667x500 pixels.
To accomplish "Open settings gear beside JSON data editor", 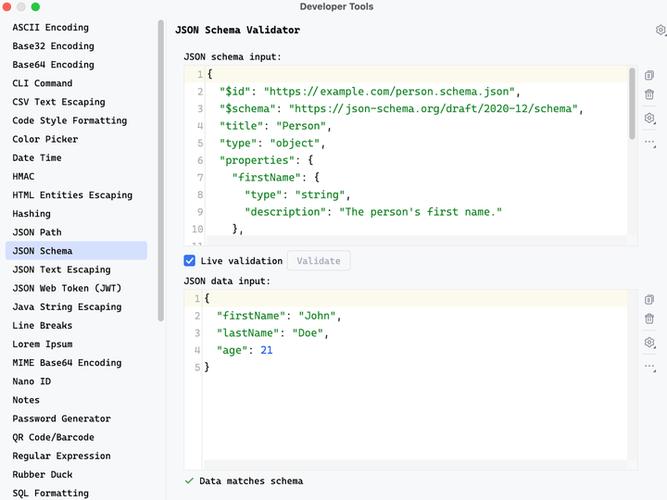I will [649, 342].
